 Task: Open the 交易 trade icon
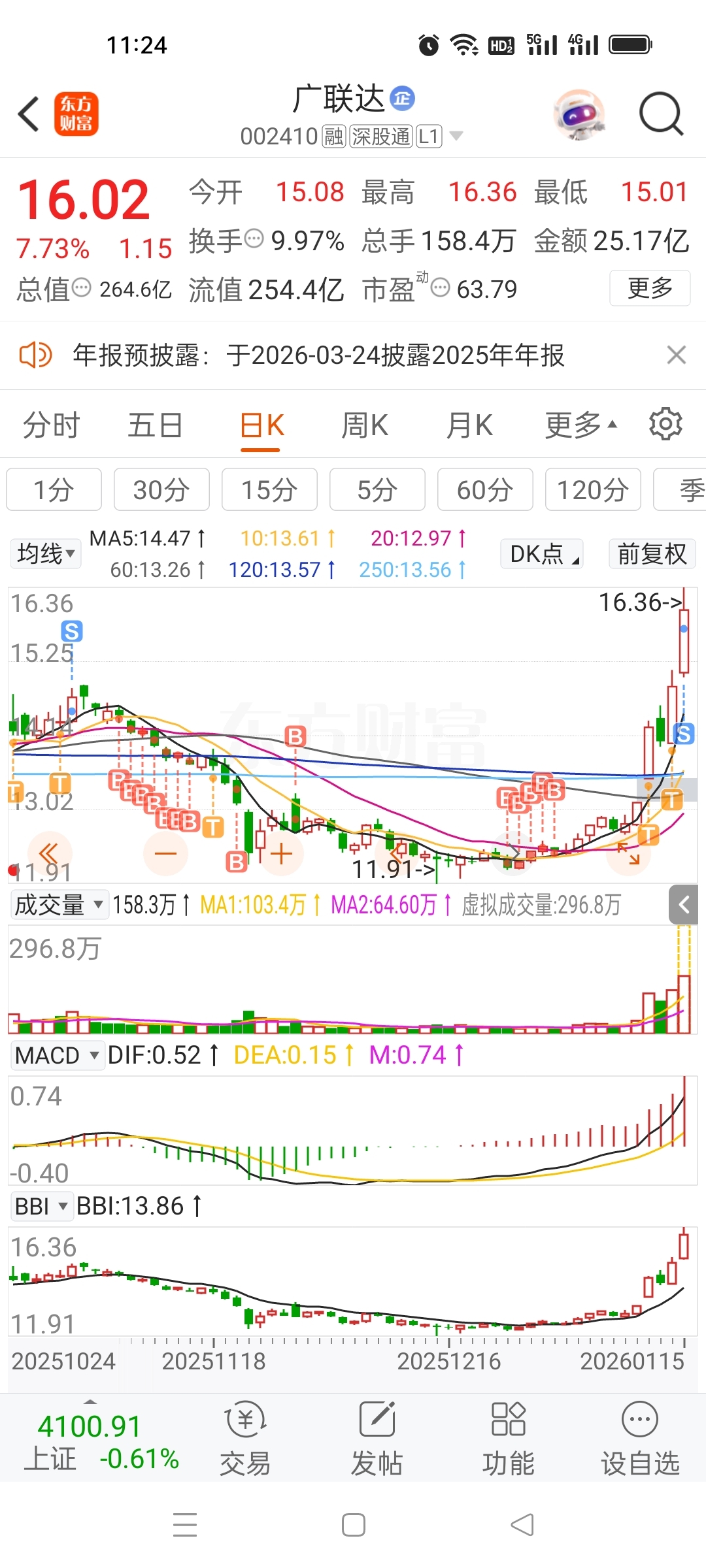click(x=245, y=1437)
